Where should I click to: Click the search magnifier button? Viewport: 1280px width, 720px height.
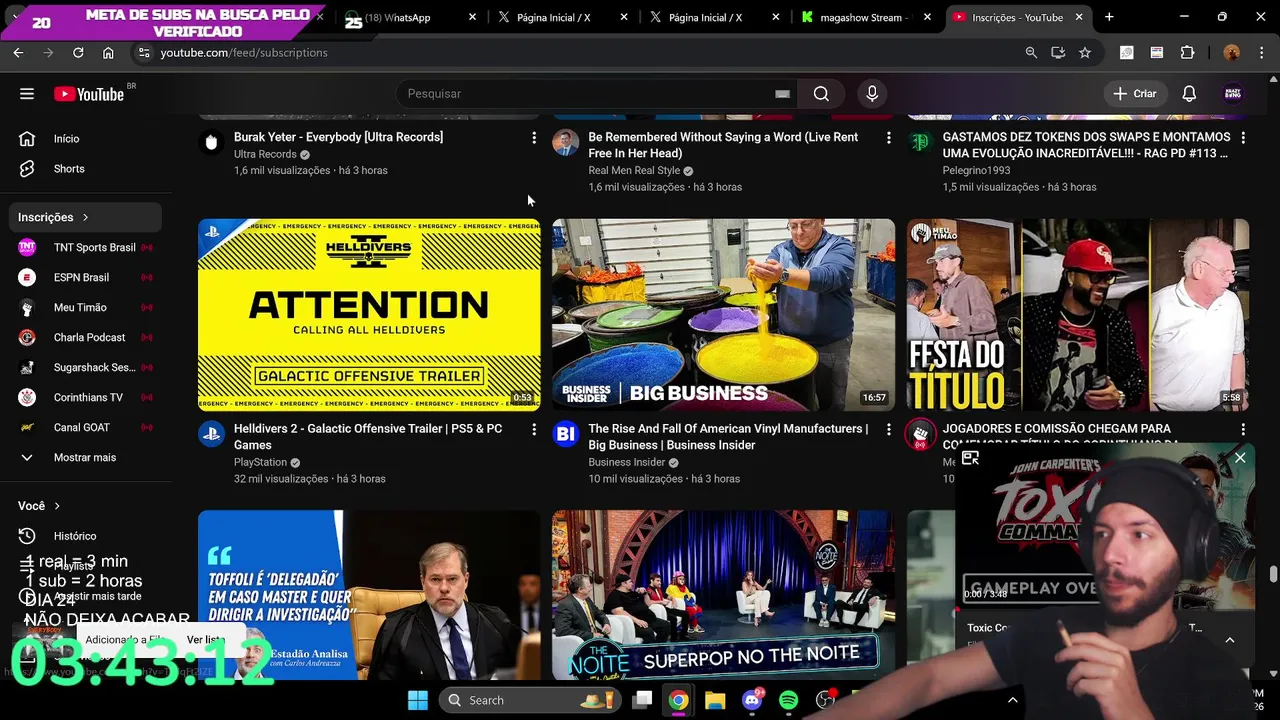[821, 94]
